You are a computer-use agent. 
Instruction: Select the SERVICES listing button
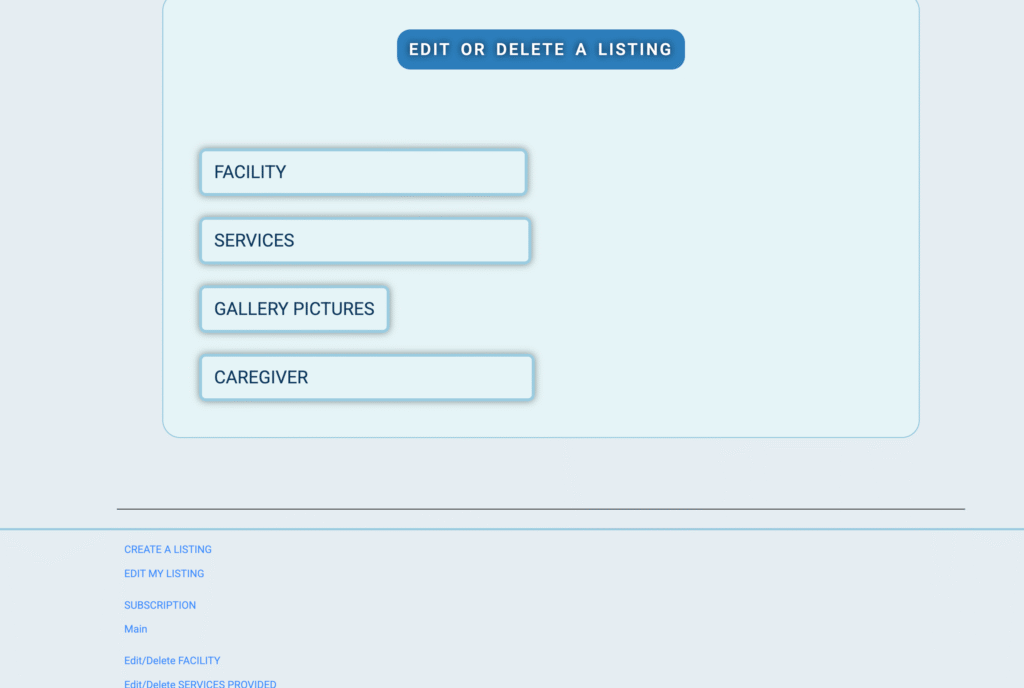(364, 241)
